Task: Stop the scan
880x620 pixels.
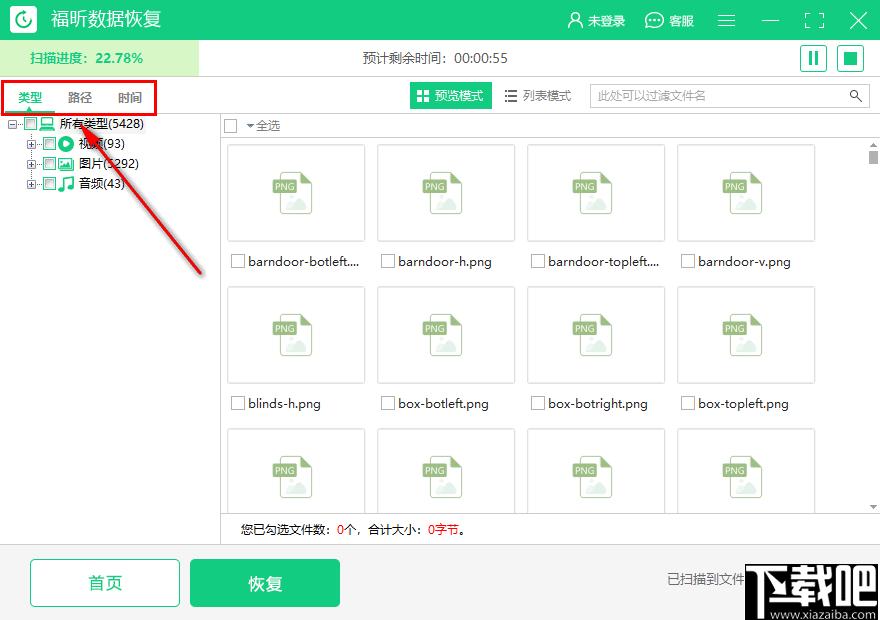Action: click(x=850, y=58)
